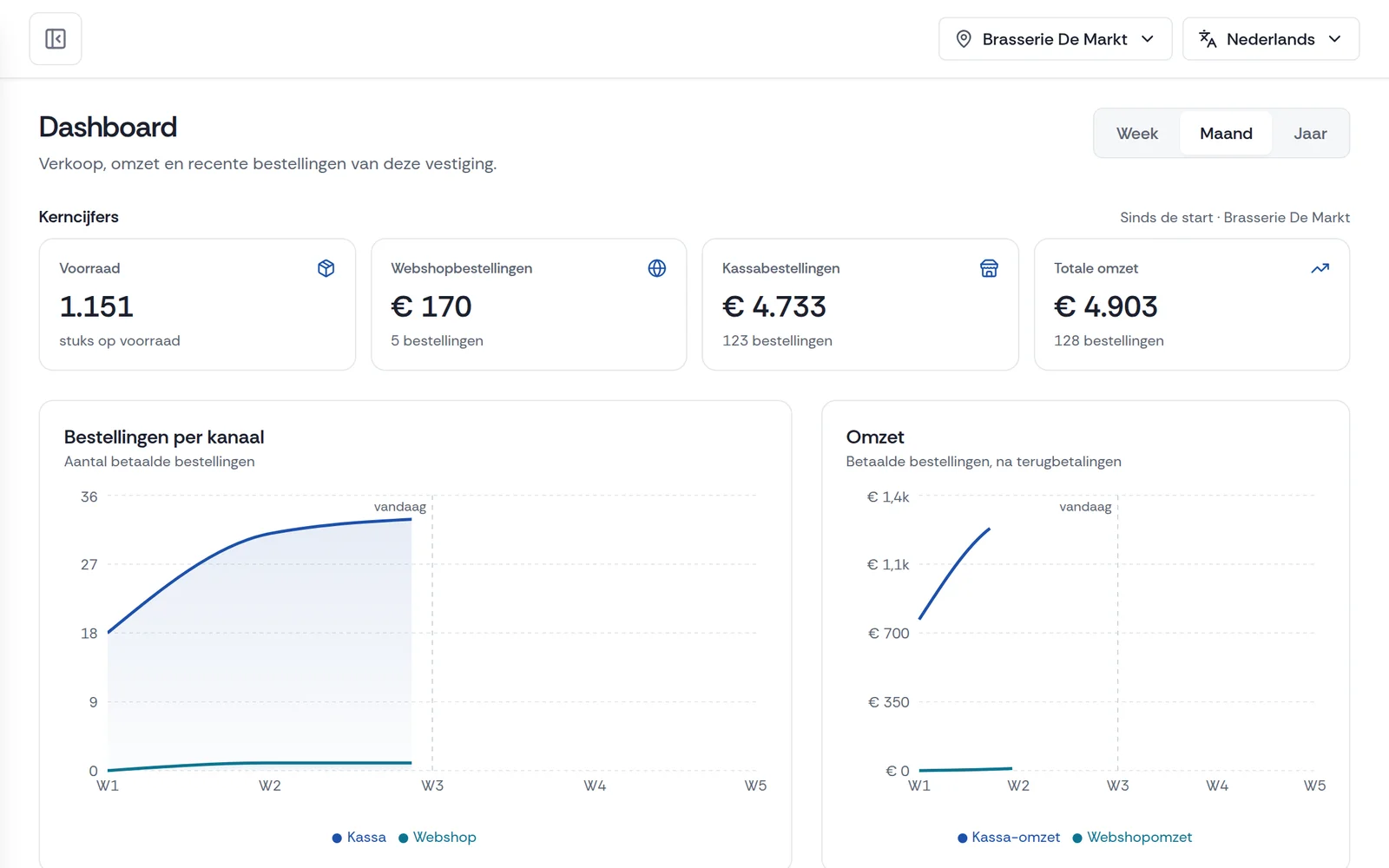
Task: Toggle Kassa-omzet in the Omzet legend
Action: 1009,838
